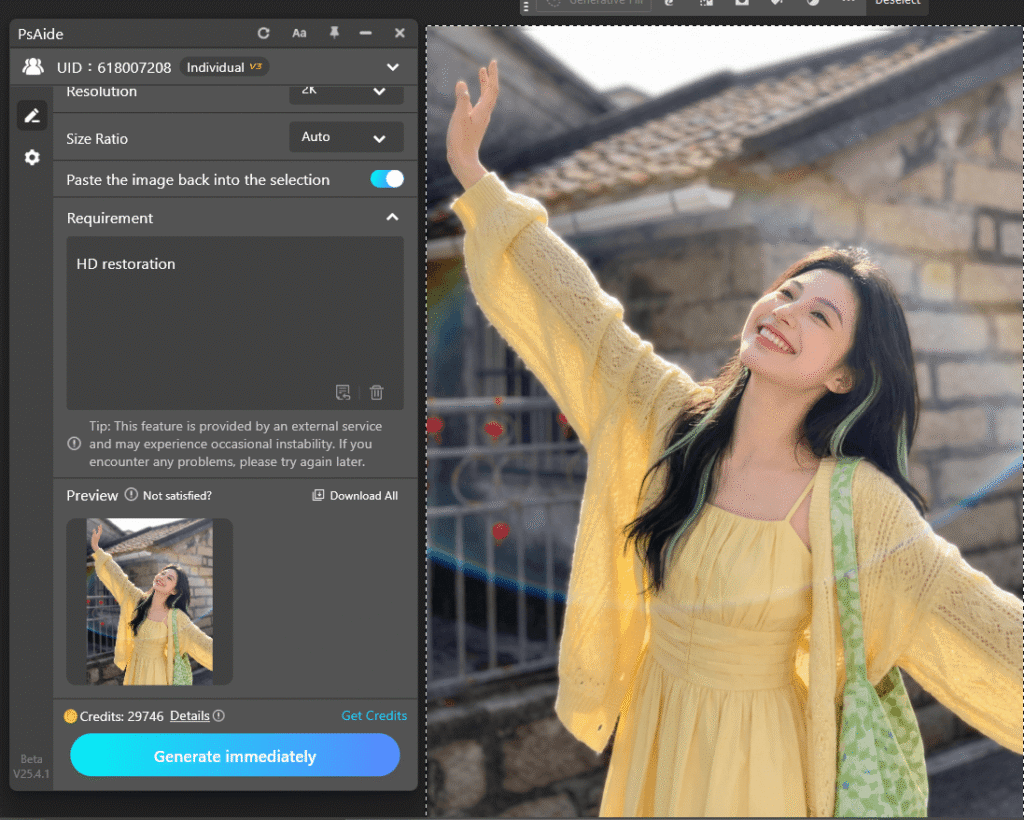Screen dimensions: 1024x820
Task: Click Deselect in the Photoshop toolbar
Action: (897, 3)
